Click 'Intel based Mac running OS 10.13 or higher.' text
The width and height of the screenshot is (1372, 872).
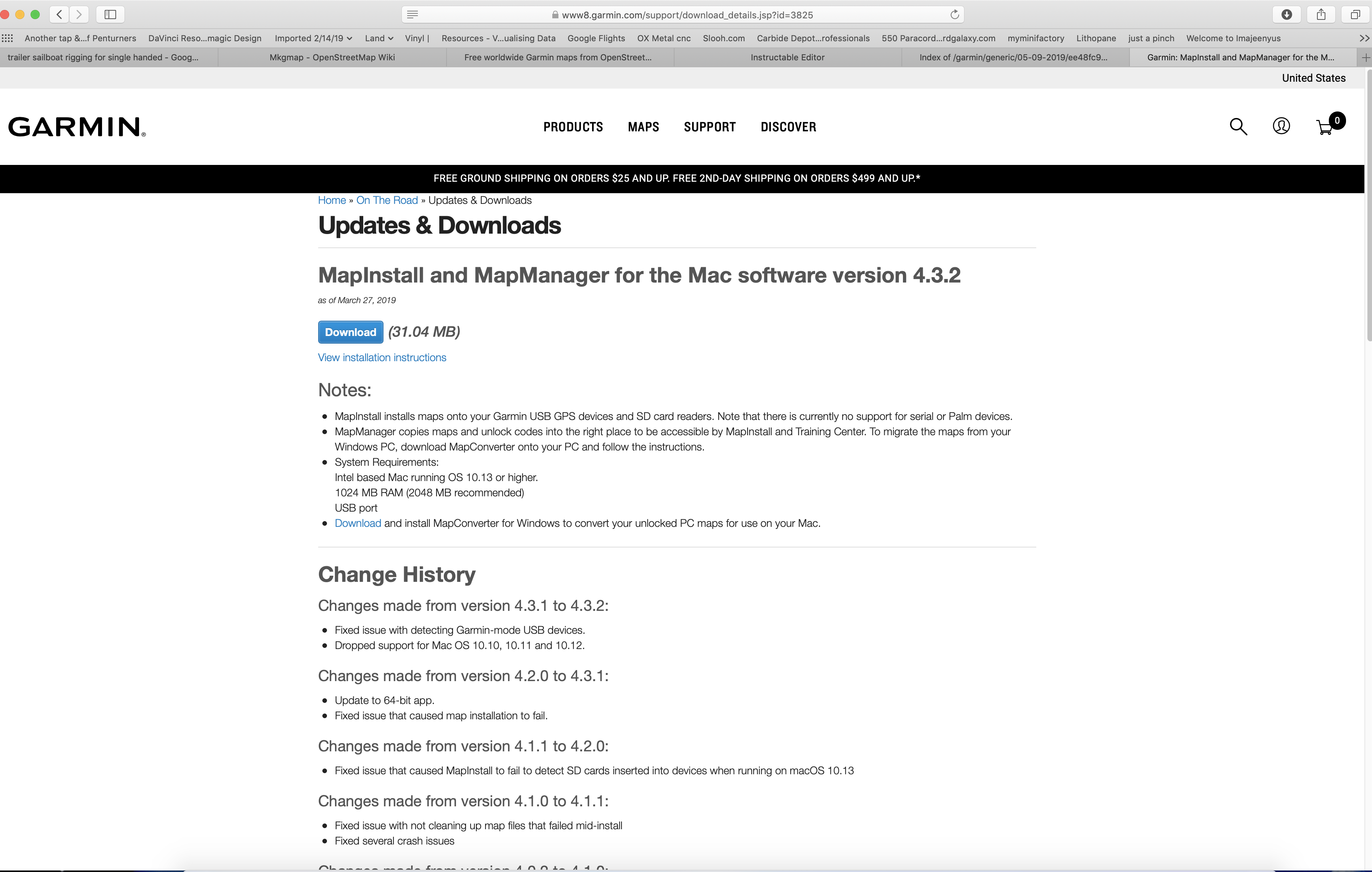tap(436, 478)
